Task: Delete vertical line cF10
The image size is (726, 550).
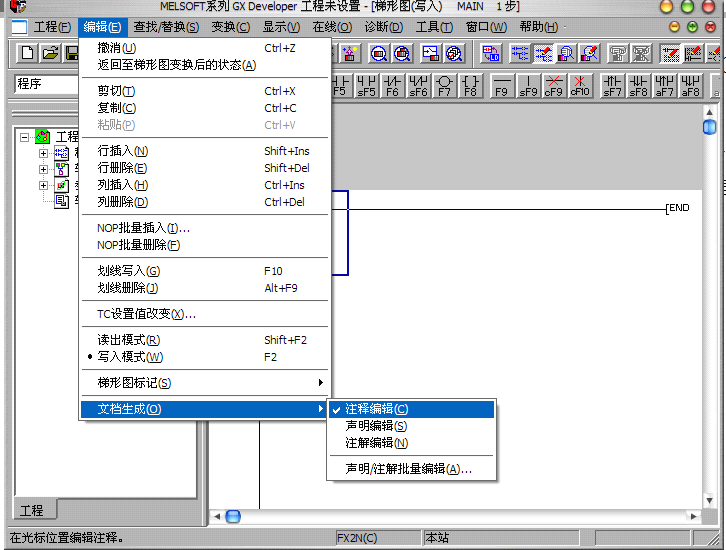Action: click(x=580, y=86)
